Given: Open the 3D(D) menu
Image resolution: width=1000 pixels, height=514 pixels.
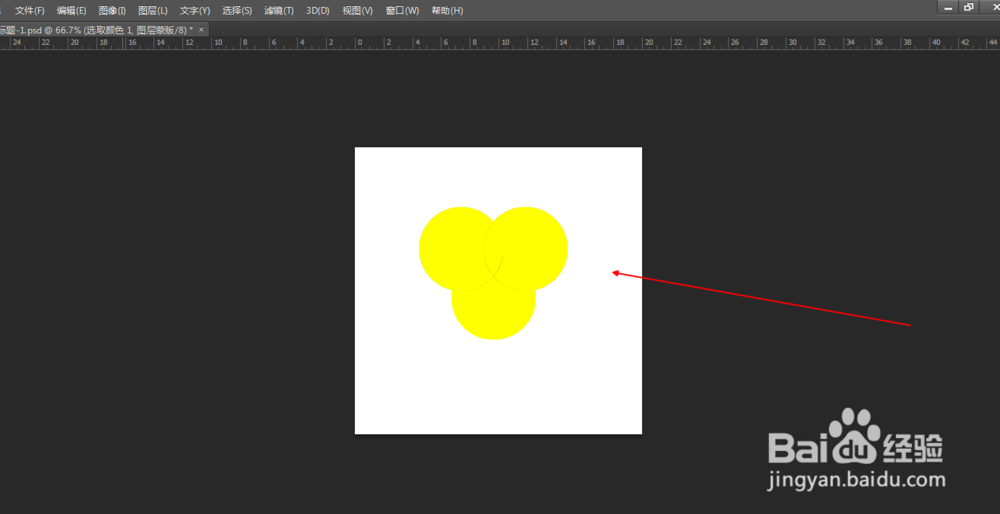Looking at the screenshot, I should [318, 11].
